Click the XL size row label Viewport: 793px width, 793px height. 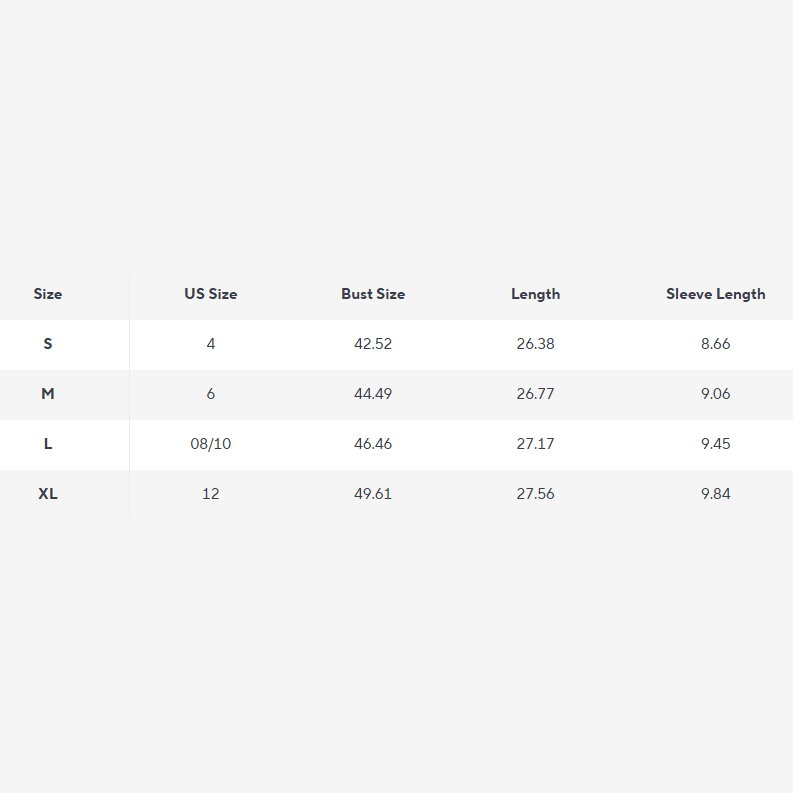[48, 494]
